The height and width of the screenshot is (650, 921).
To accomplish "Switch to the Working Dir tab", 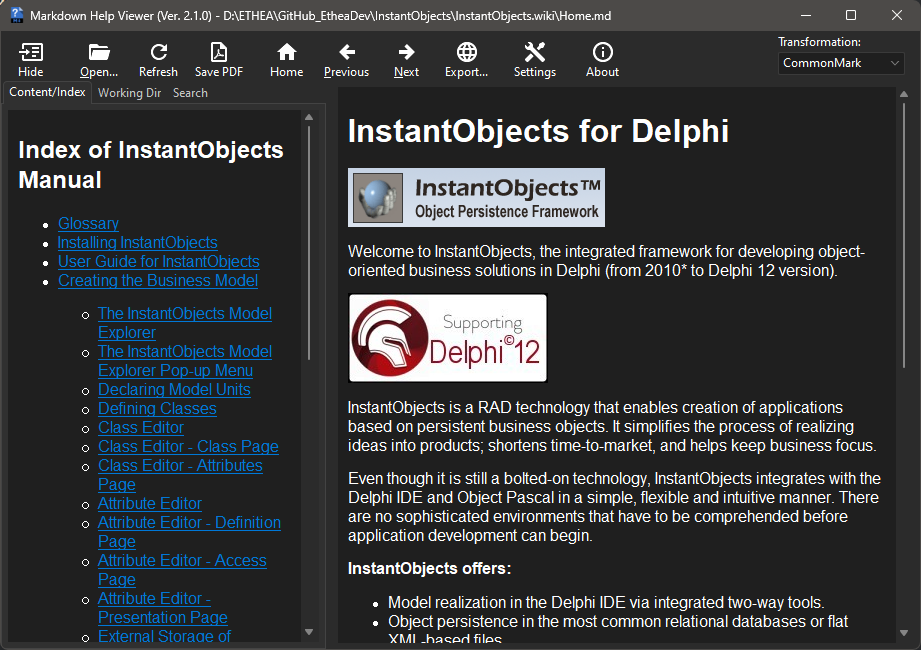I will [x=129, y=93].
